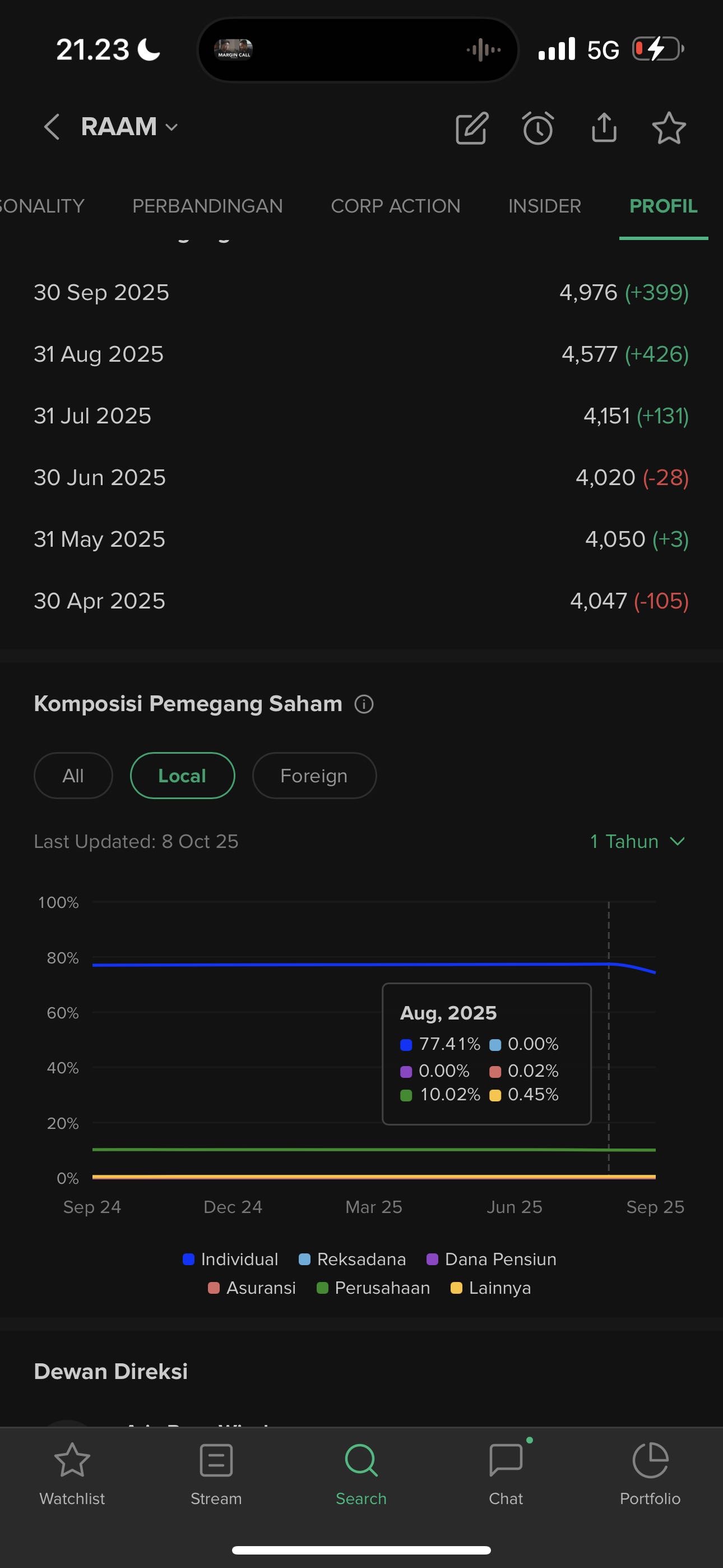
Task: Tap the Perusahaan legend item
Action: coord(374,1288)
